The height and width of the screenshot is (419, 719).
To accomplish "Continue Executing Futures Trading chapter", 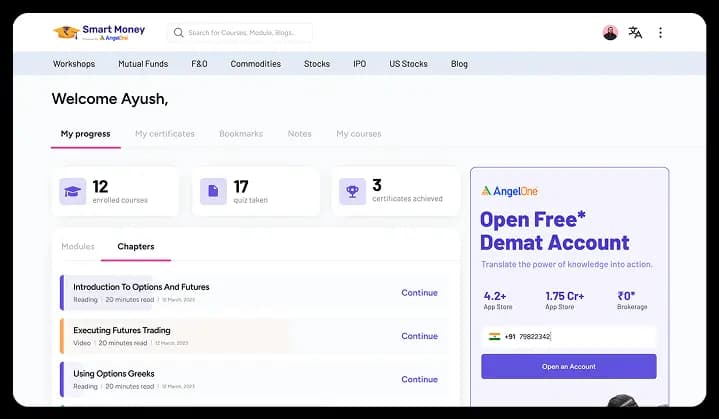I will 420,336.
